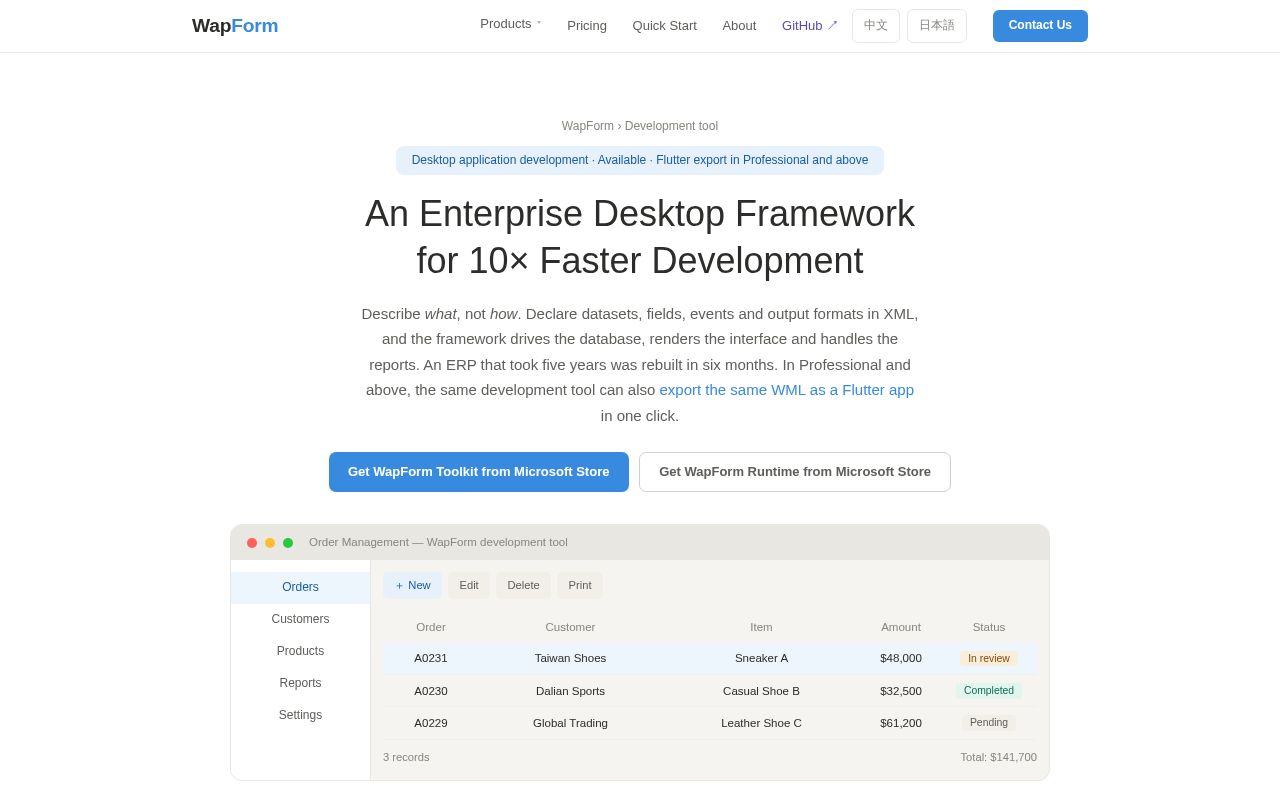1280x800 pixels.
Task: Get WapForm Runtime from Microsoft Store
Action: [795, 472]
